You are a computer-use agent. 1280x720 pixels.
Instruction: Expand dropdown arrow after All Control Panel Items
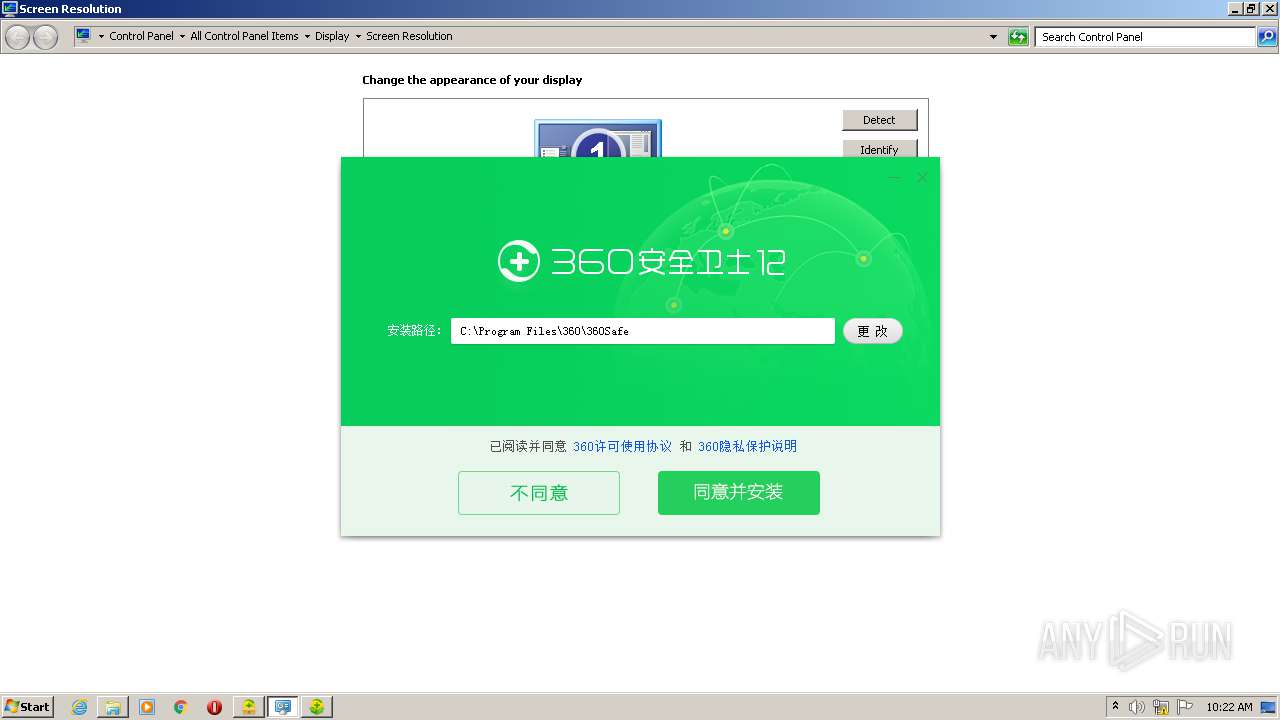[307, 36]
